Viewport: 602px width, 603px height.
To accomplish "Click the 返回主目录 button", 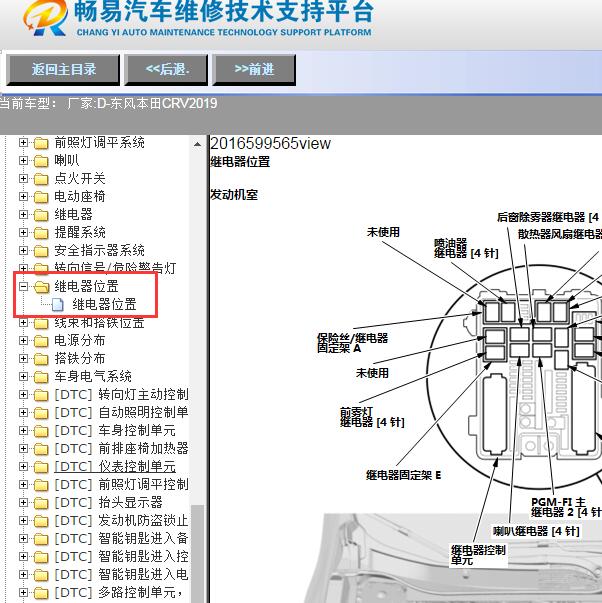I will pos(63,70).
